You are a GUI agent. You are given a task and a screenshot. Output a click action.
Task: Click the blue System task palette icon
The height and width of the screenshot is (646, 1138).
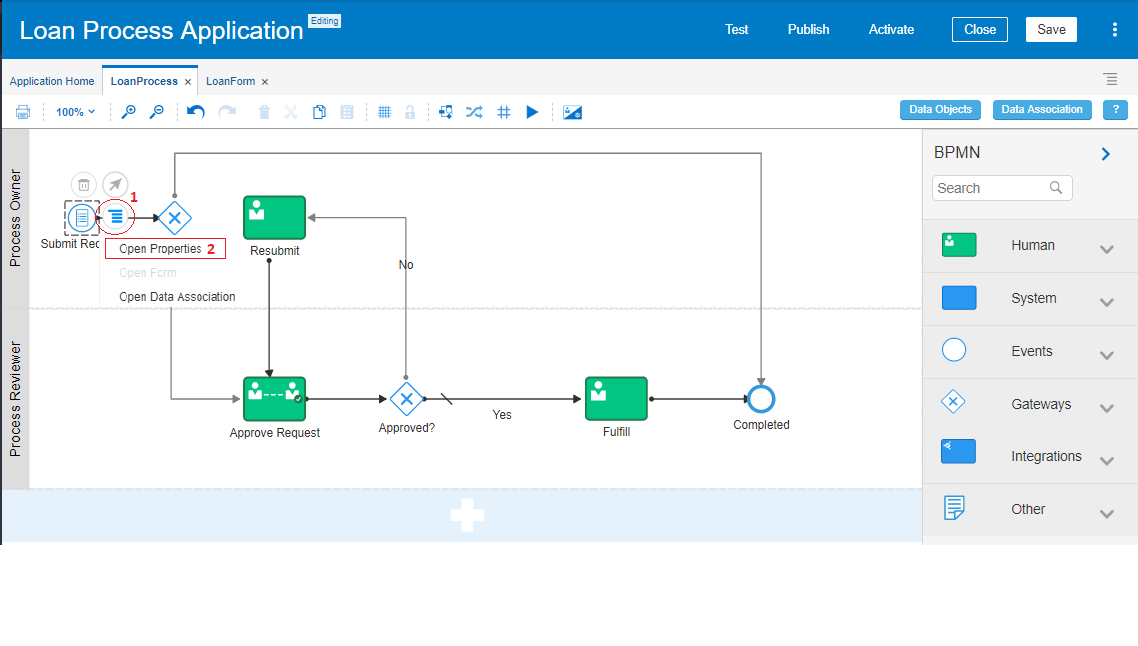(x=959, y=298)
